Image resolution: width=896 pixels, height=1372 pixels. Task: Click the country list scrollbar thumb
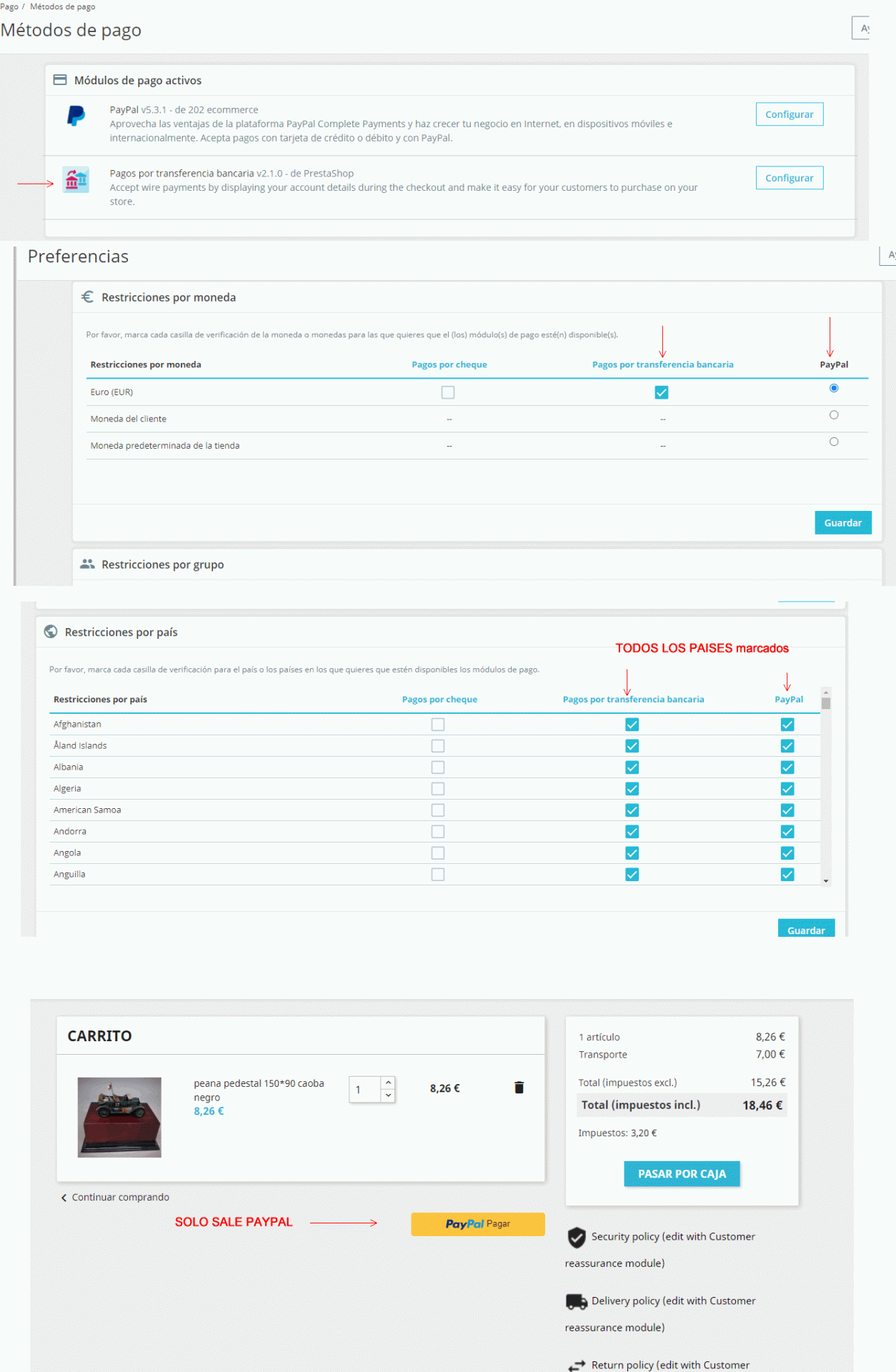point(826,703)
